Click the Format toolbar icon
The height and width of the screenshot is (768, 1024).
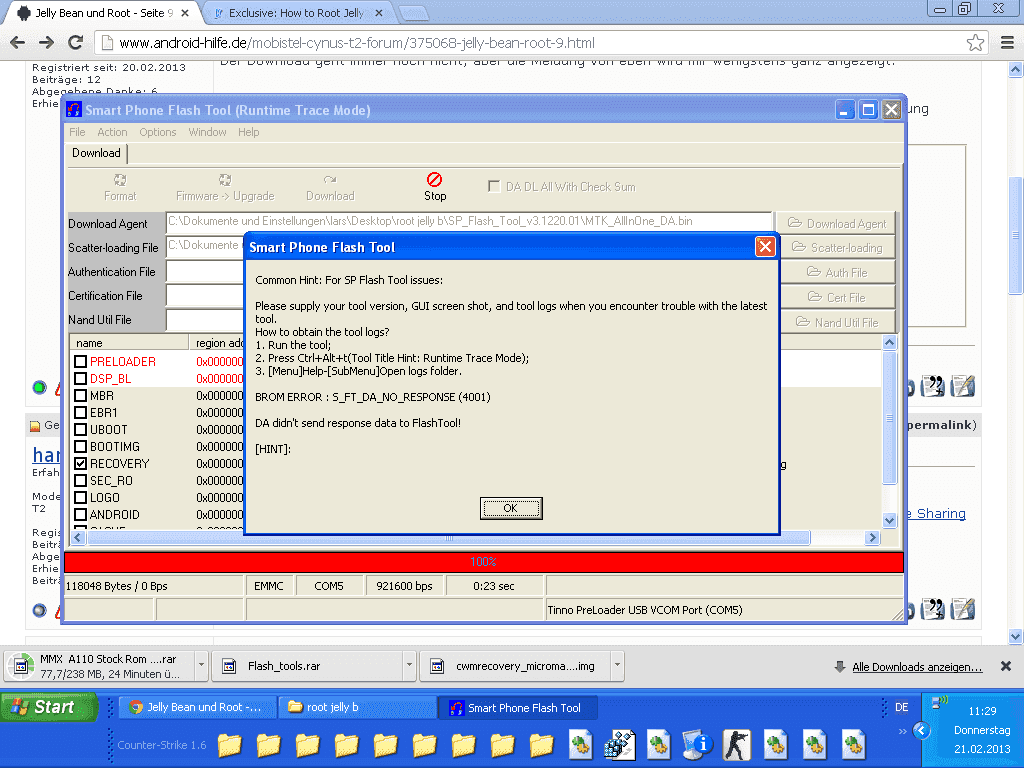tap(120, 180)
